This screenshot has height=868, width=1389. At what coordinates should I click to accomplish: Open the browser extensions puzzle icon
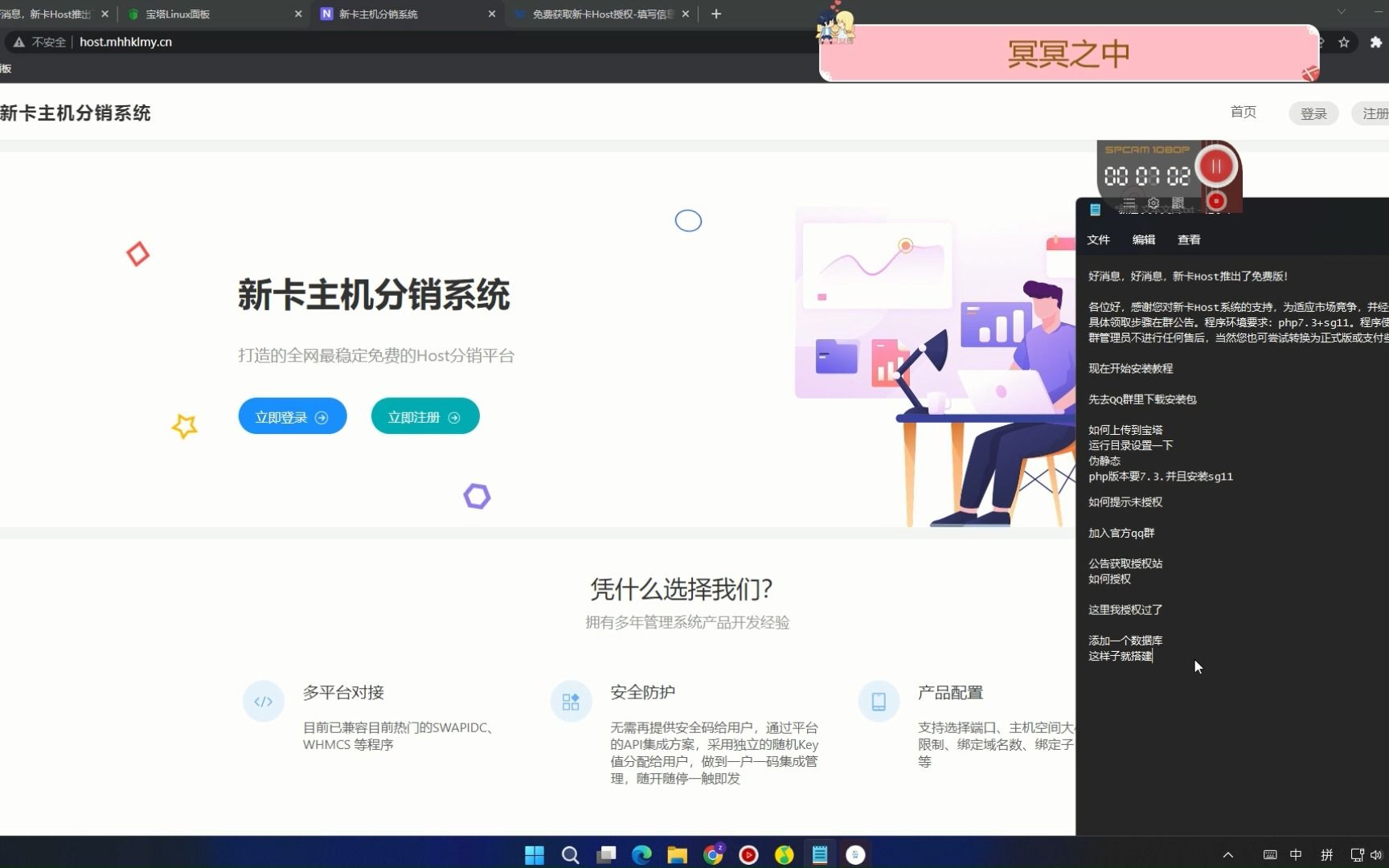tap(1376, 43)
